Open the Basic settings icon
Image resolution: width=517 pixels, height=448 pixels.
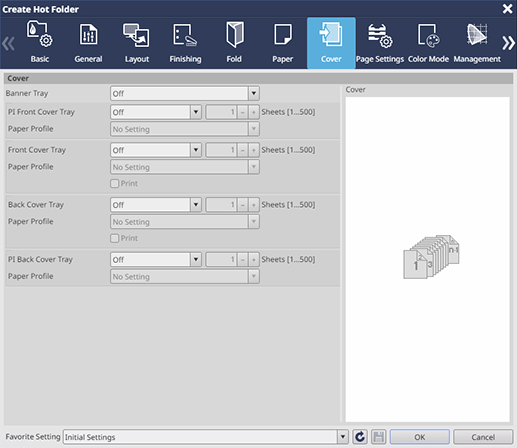[40, 43]
